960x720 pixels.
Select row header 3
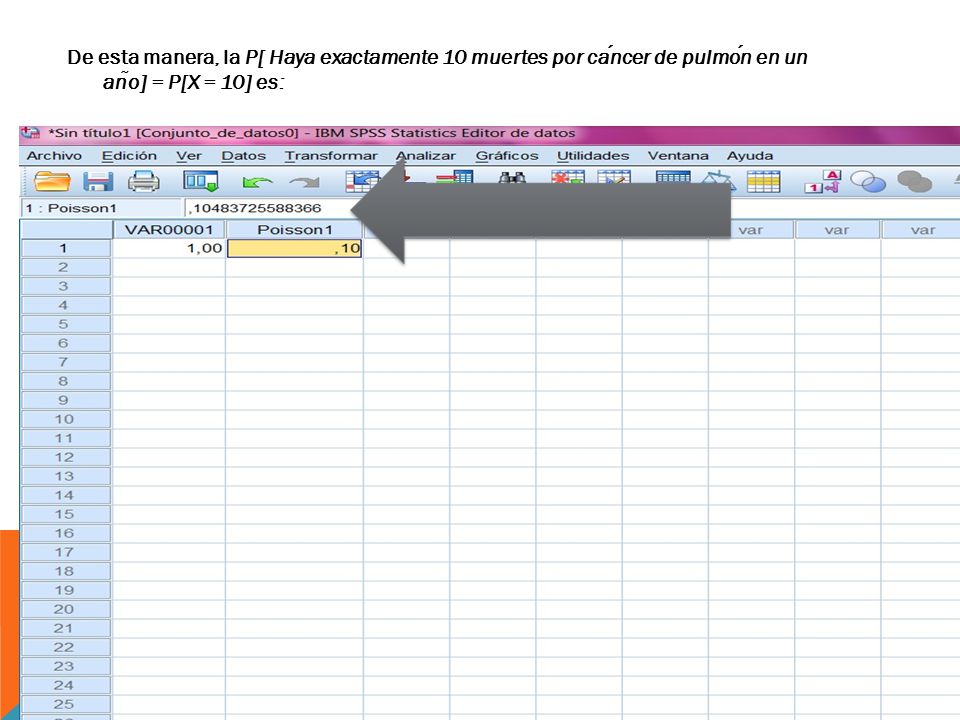(x=66, y=286)
